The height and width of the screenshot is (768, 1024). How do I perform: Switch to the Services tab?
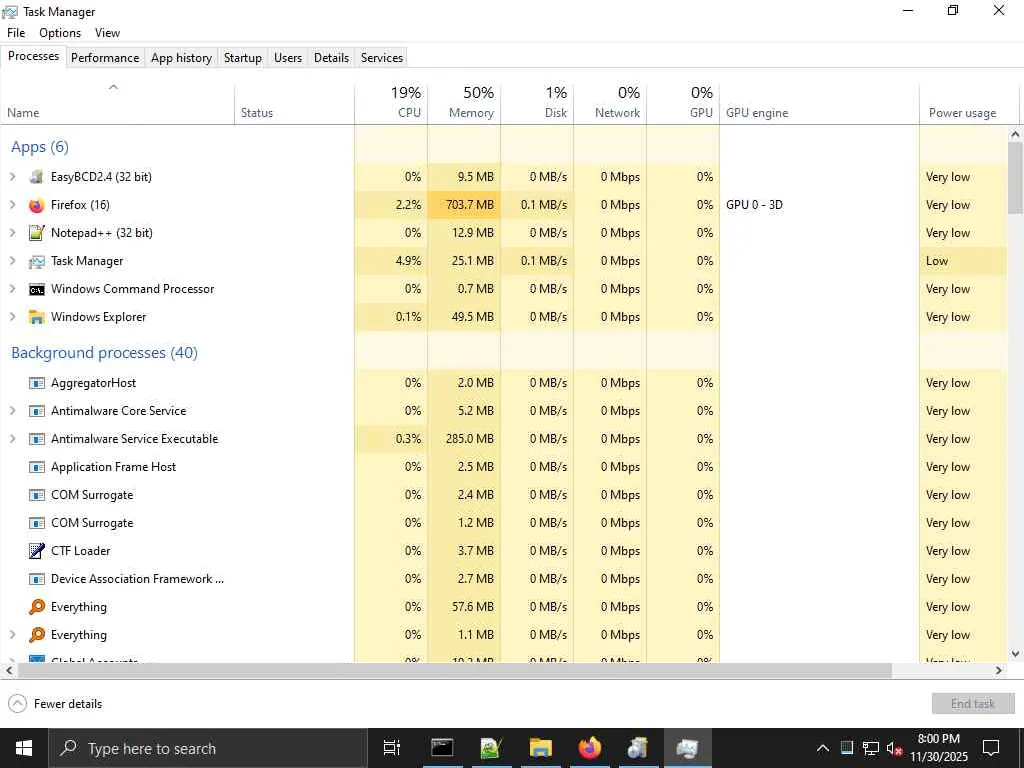tap(382, 57)
